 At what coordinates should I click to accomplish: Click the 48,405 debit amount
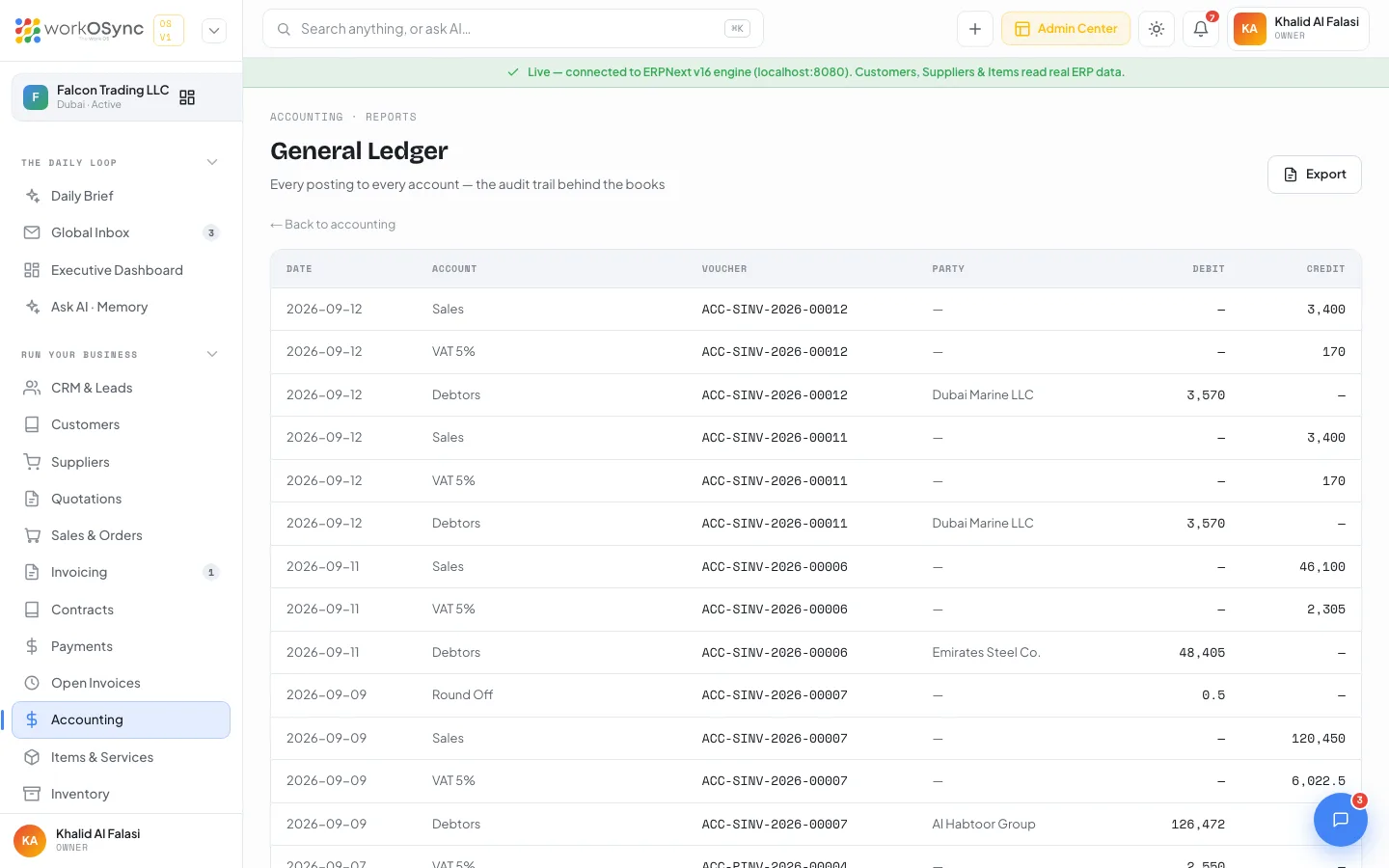(1202, 653)
